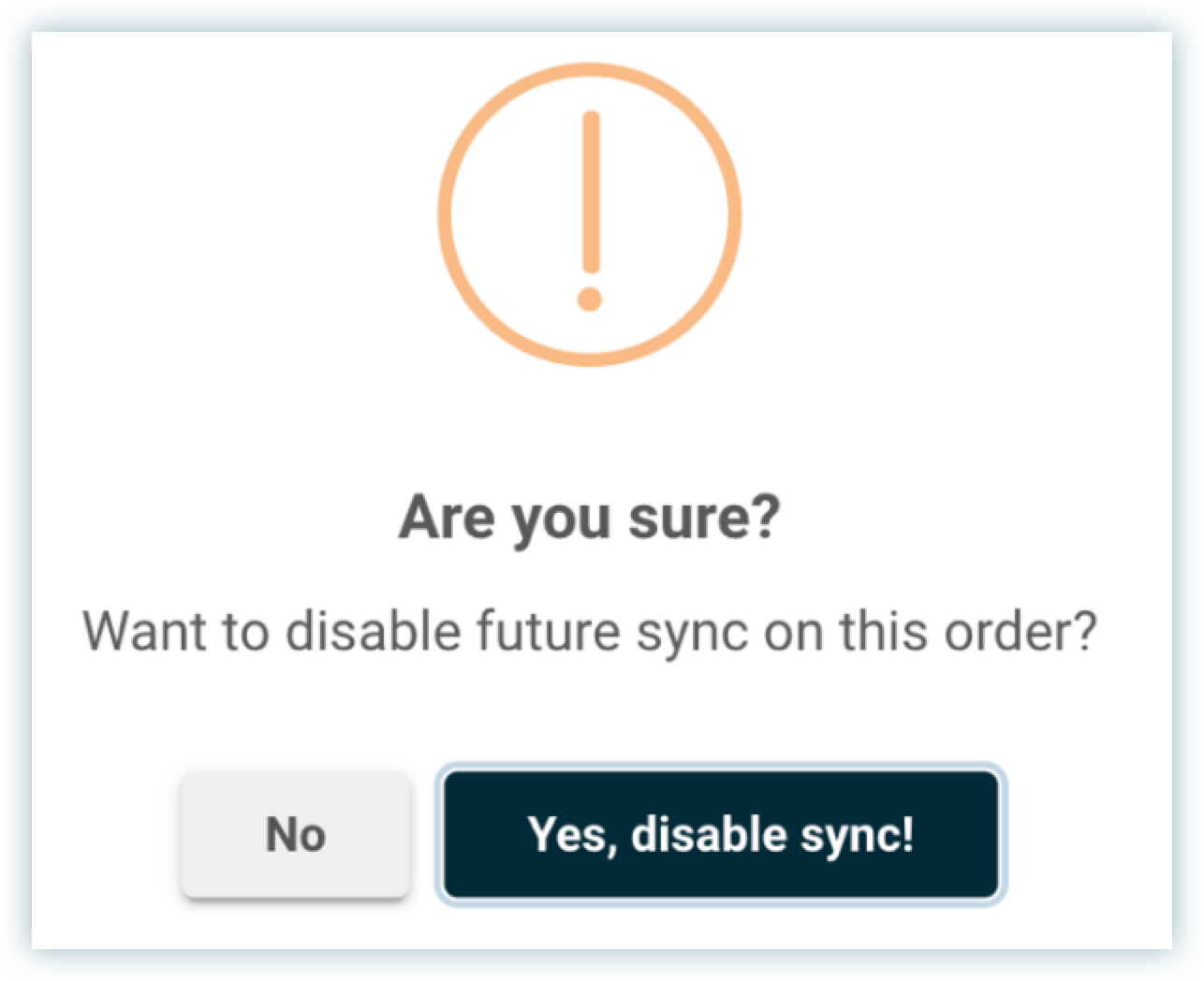The height and width of the screenshot is (981, 1204).
Task: Select the orange circle alert symbol
Action: pos(590,214)
